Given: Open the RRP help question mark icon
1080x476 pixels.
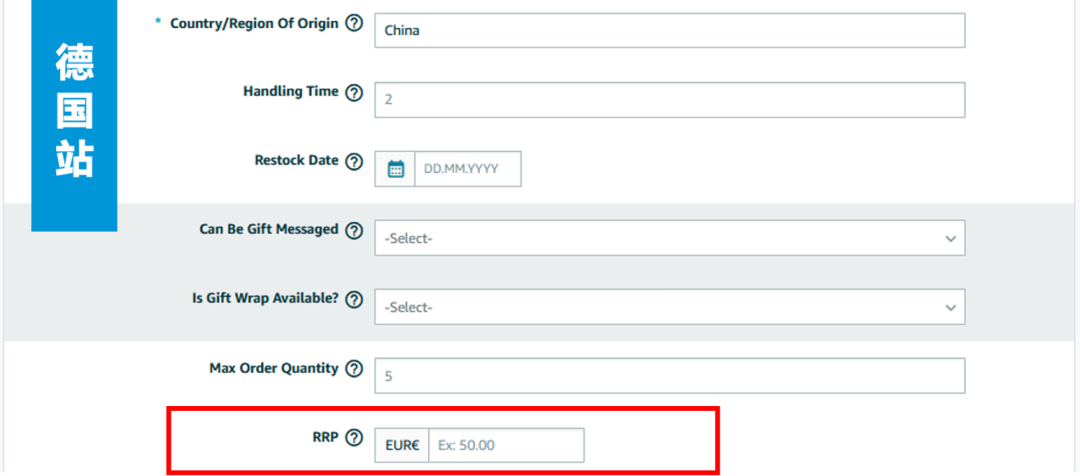Looking at the screenshot, I should 353,437.
